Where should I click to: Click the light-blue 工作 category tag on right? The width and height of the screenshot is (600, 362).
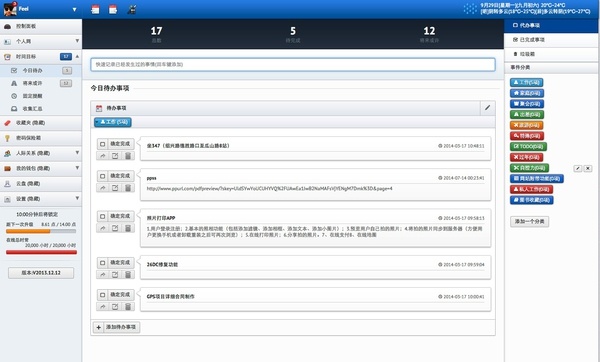point(527,83)
